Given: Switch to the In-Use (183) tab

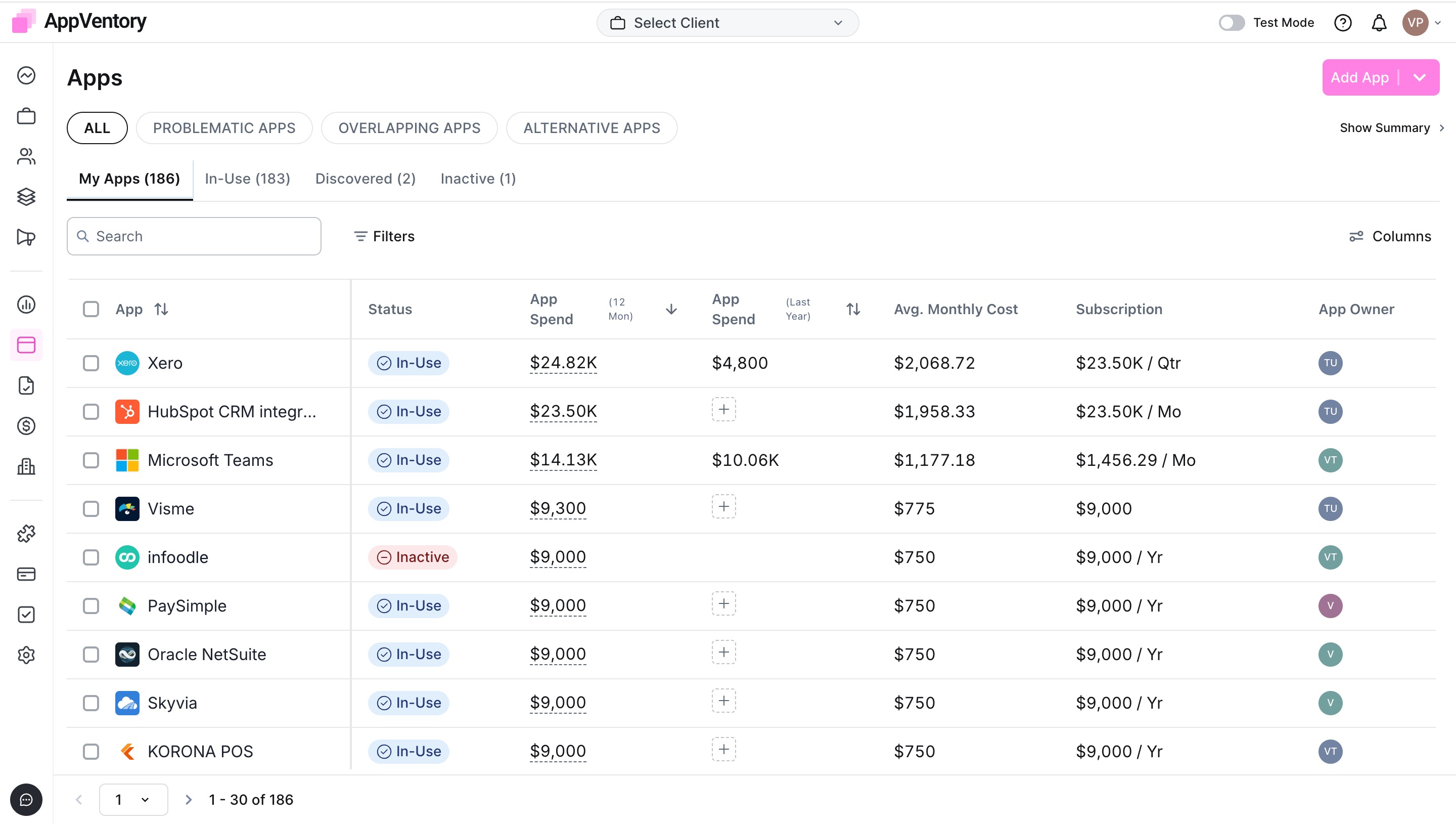Looking at the screenshot, I should tap(247, 179).
